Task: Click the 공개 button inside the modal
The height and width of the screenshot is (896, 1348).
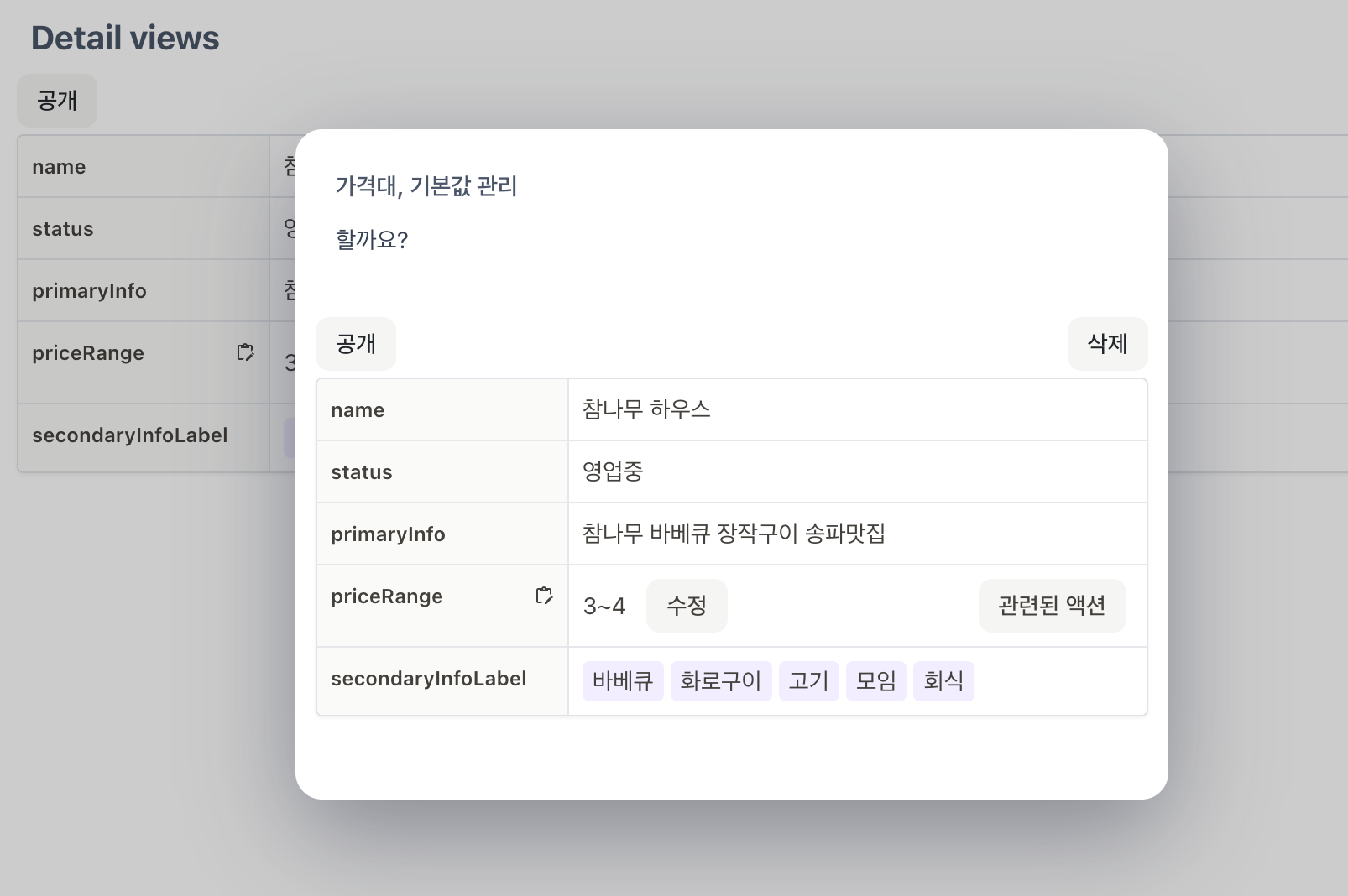Action: pyautogui.click(x=356, y=344)
